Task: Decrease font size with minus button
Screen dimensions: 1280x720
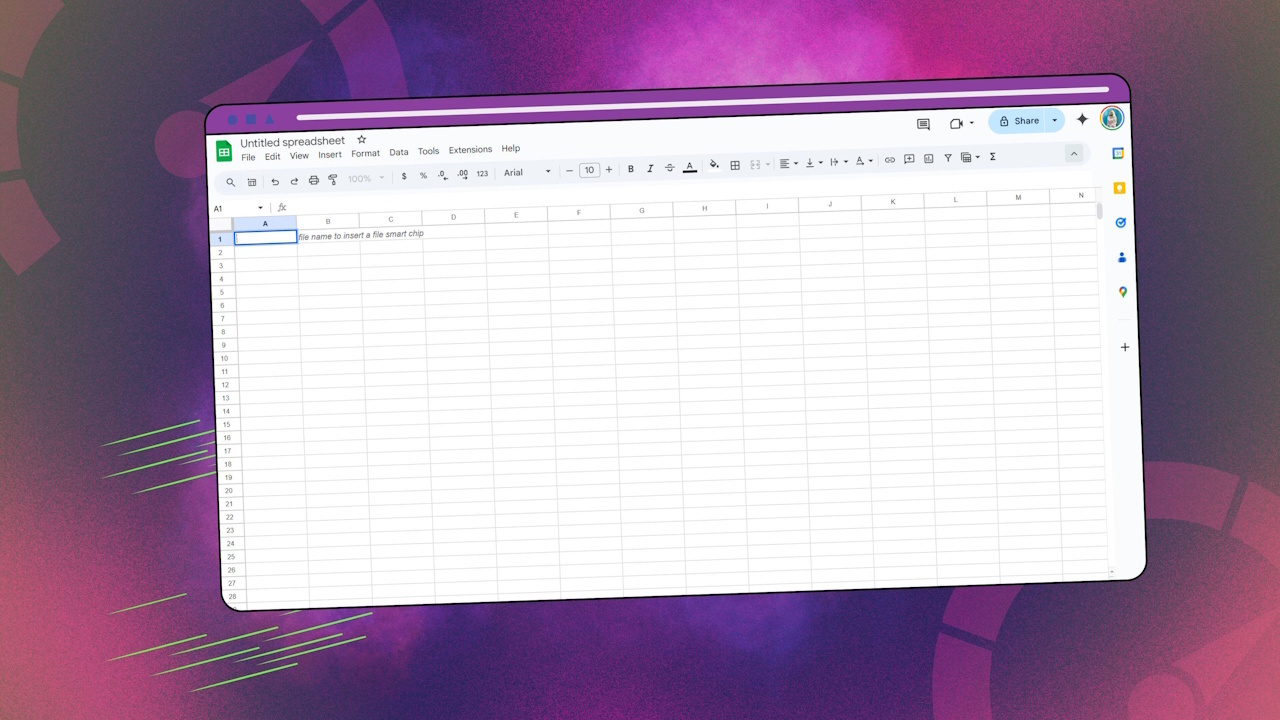Action: pos(569,171)
